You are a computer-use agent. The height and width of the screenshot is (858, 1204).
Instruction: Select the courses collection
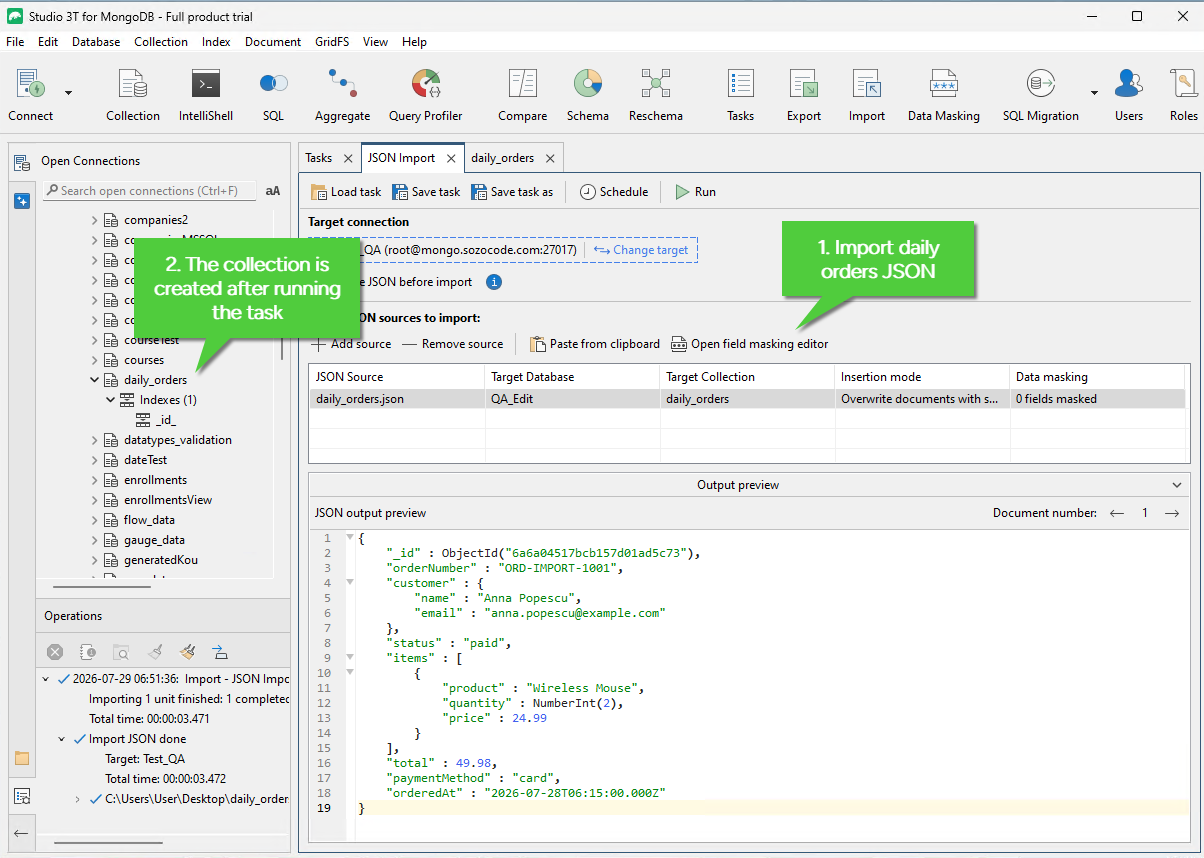pyautogui.click(x=144, y=360)
